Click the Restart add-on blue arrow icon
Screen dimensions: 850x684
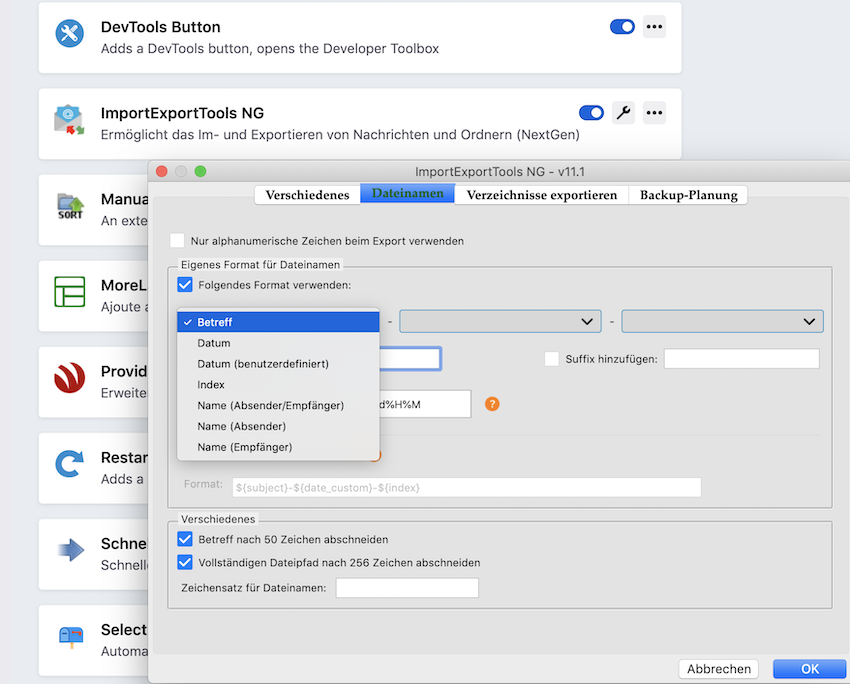point(70,465)
